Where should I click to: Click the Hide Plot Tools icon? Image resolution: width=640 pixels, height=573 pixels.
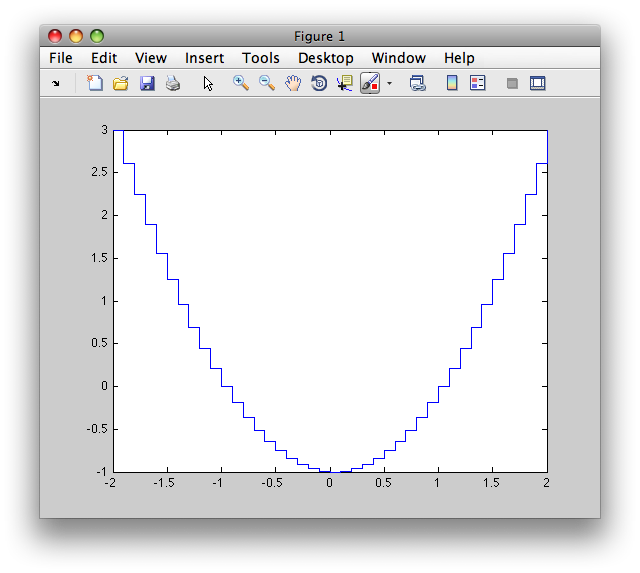click(512, 84)
